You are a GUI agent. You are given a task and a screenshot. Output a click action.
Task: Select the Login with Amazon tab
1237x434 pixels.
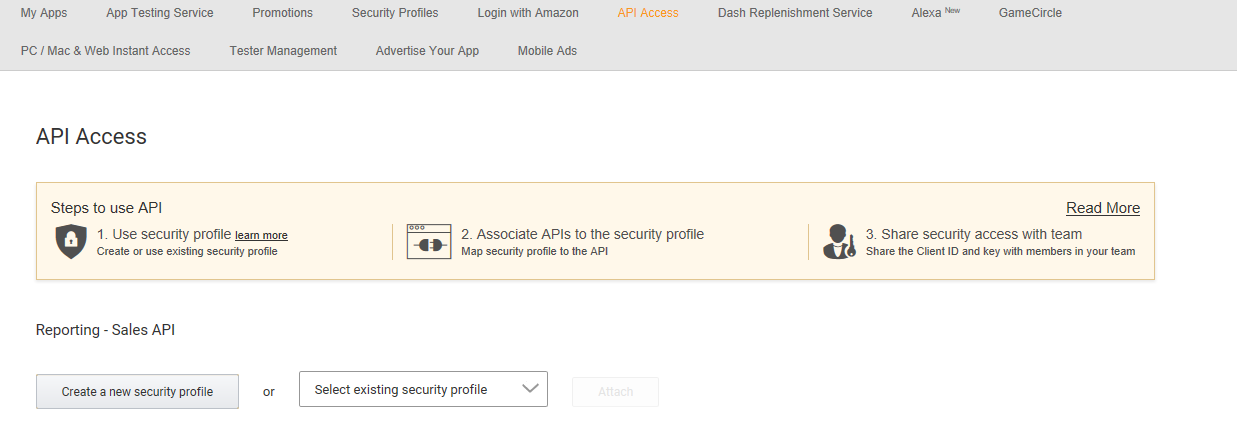point(528,13)
